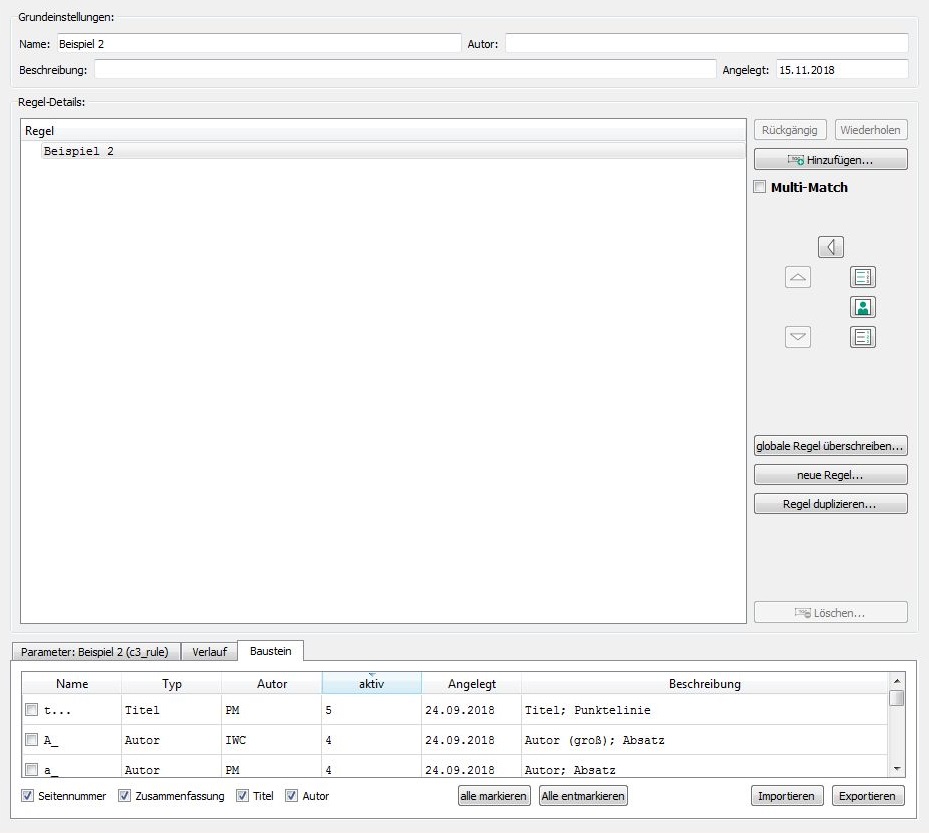Sort the table by the aktiv column
929x833 pixels.
[371, 683]
